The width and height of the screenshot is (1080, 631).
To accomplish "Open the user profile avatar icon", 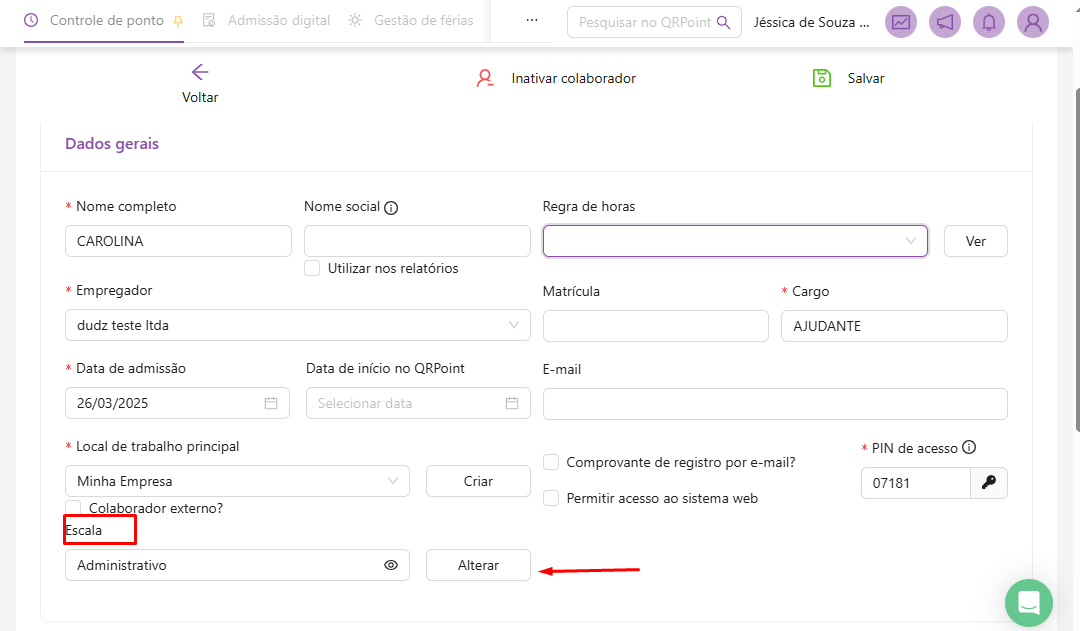I will [1033, 22].
